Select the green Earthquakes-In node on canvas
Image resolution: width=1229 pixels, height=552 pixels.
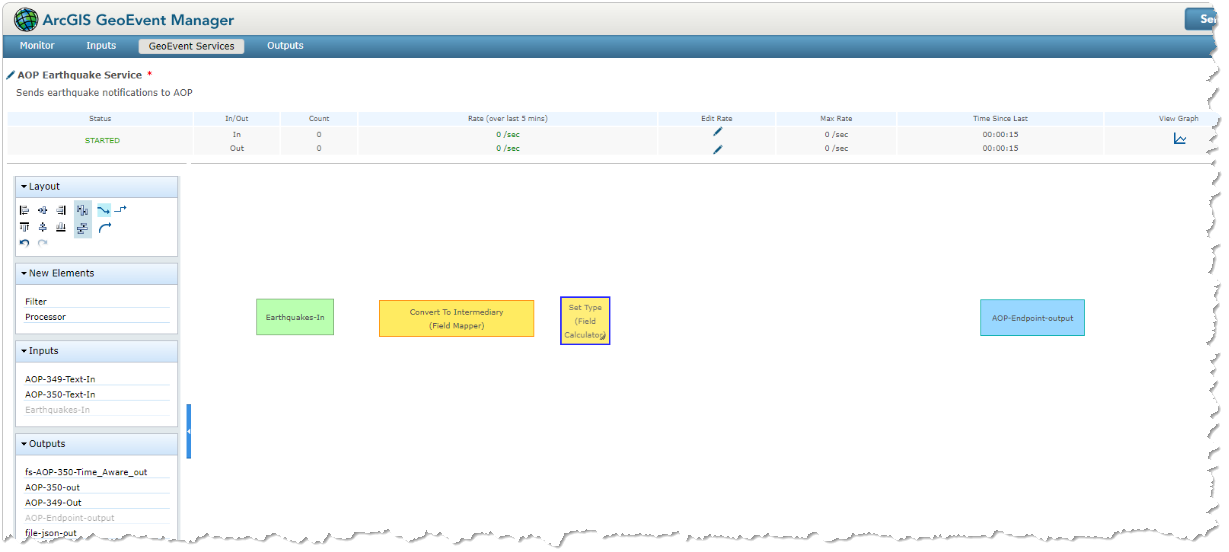tap(295, 317)
